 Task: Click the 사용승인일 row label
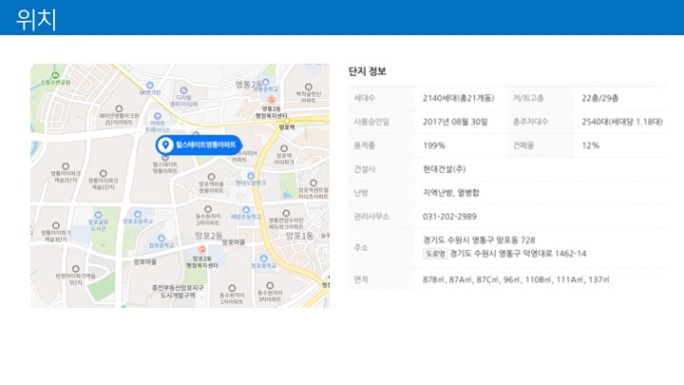click(371, 122)
